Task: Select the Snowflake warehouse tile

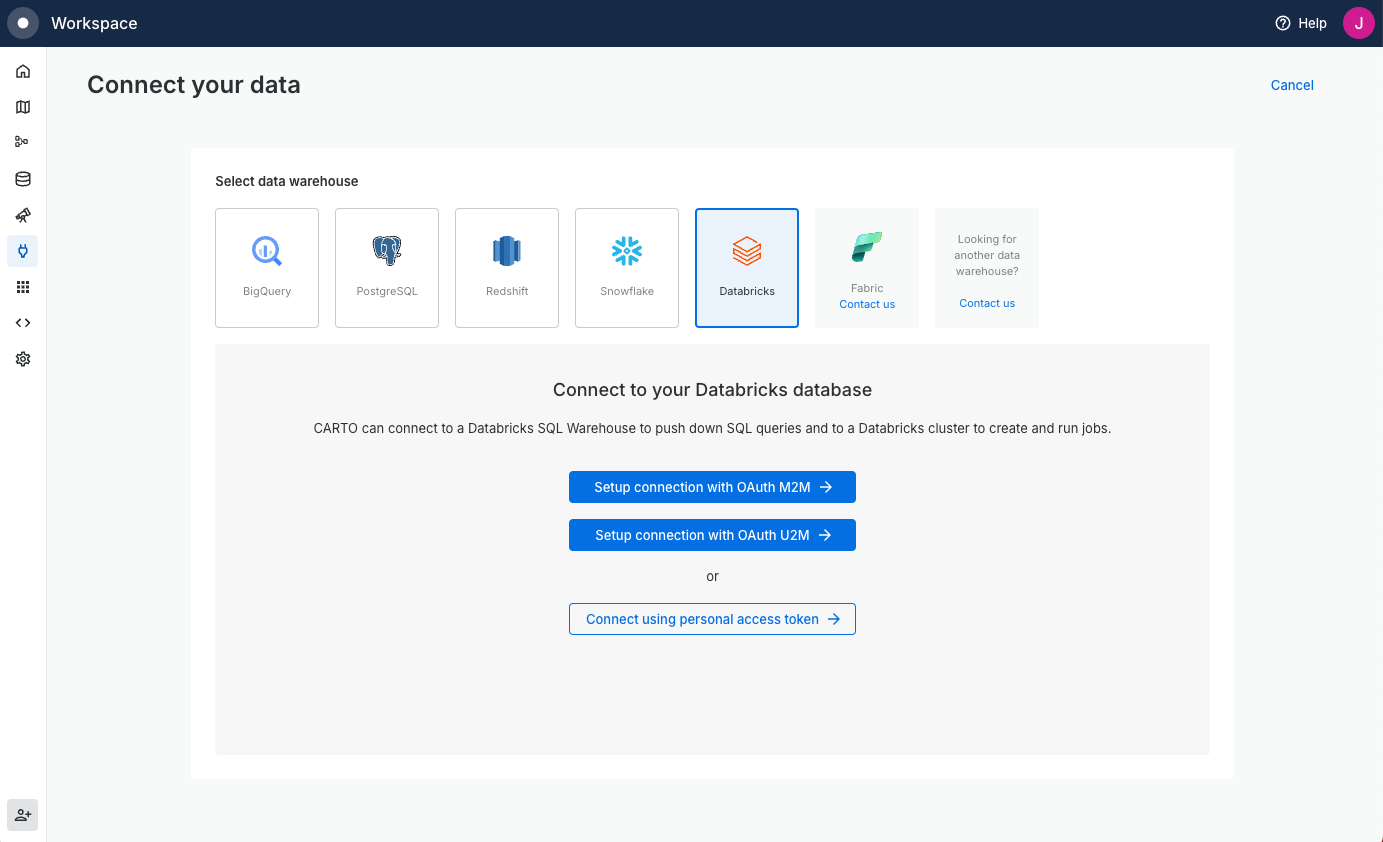Action: [x=626, y=267]
